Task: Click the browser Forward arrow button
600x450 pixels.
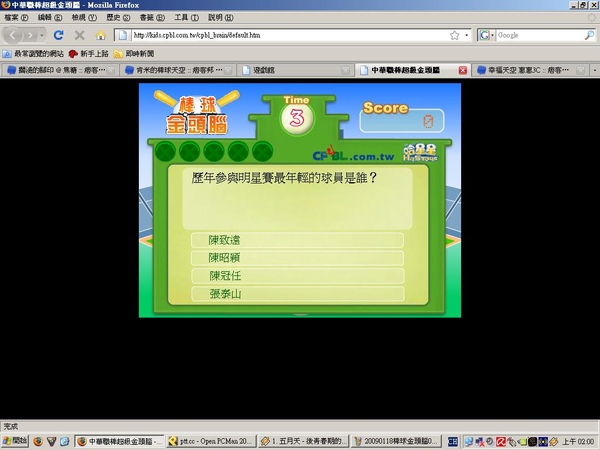Action: coord(30,36)
